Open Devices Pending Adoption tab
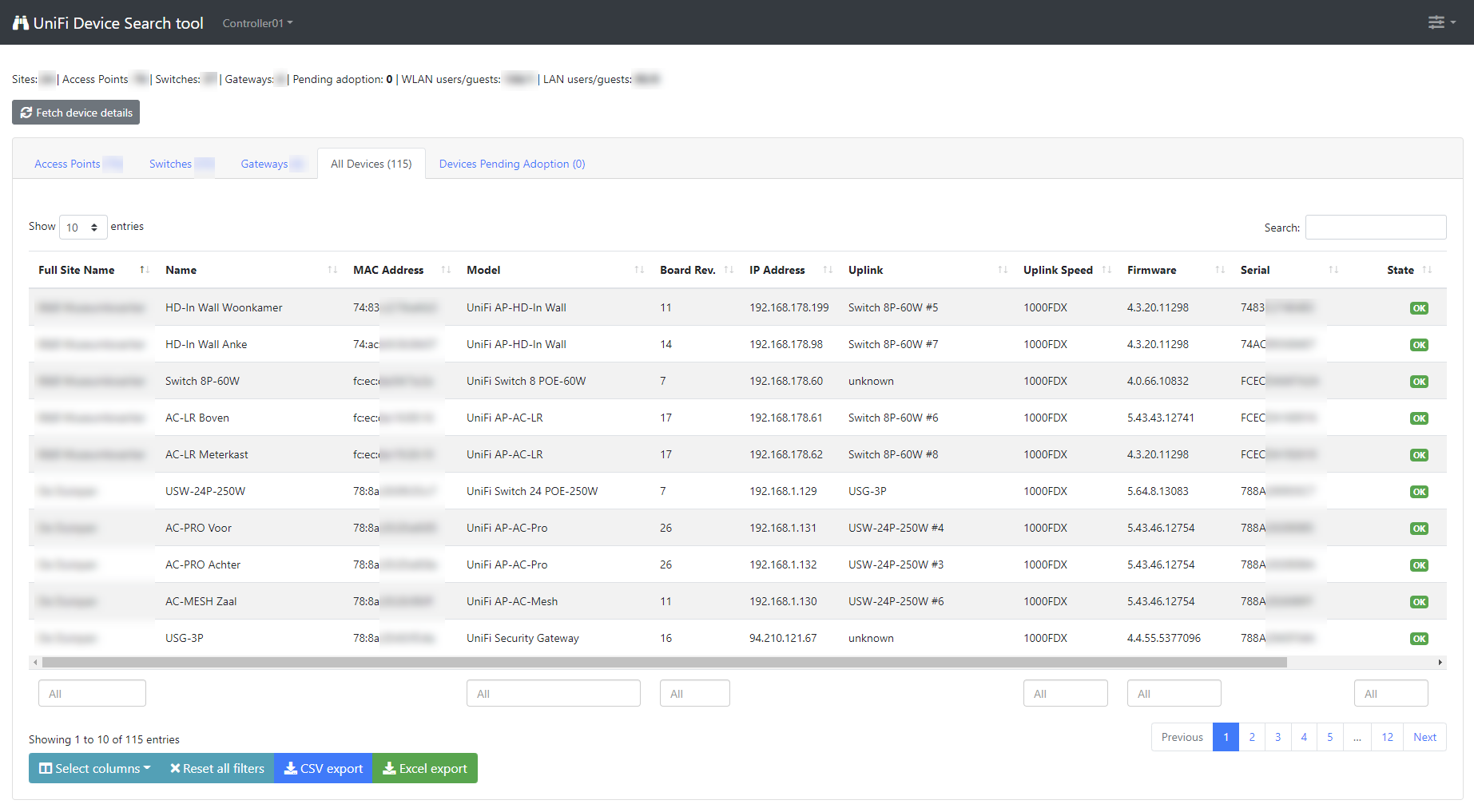The image size is (1474, 812). click(511, 164)
